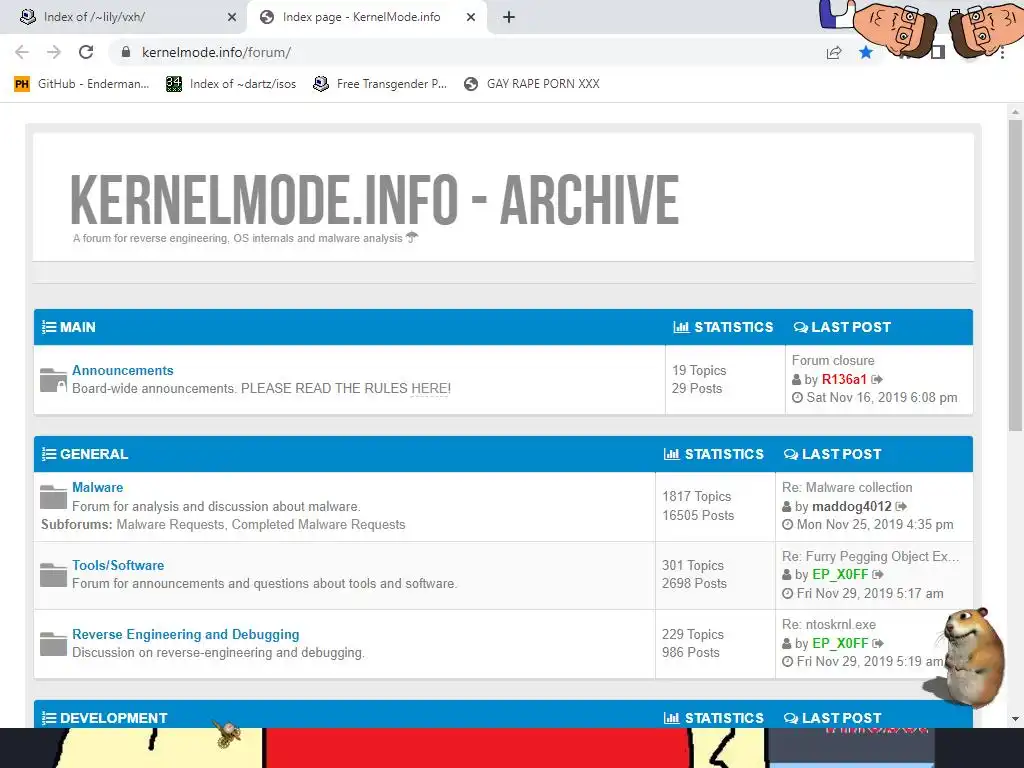
Task: Open a new tab with the plus button
Action: 509,17
